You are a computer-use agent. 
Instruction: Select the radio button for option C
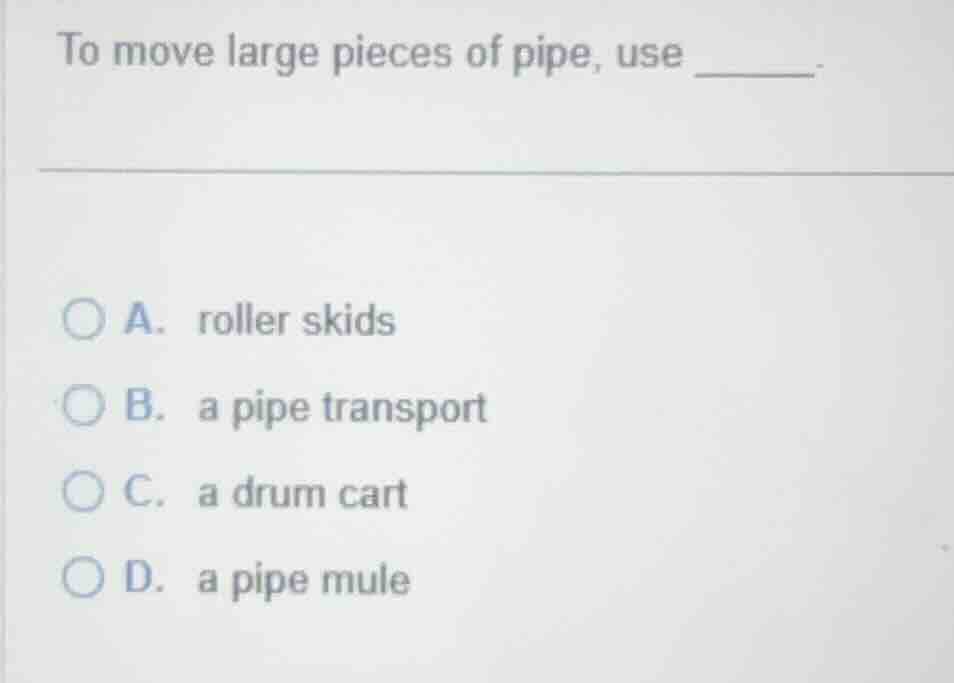pyautogui.click(x=84, y=491)
